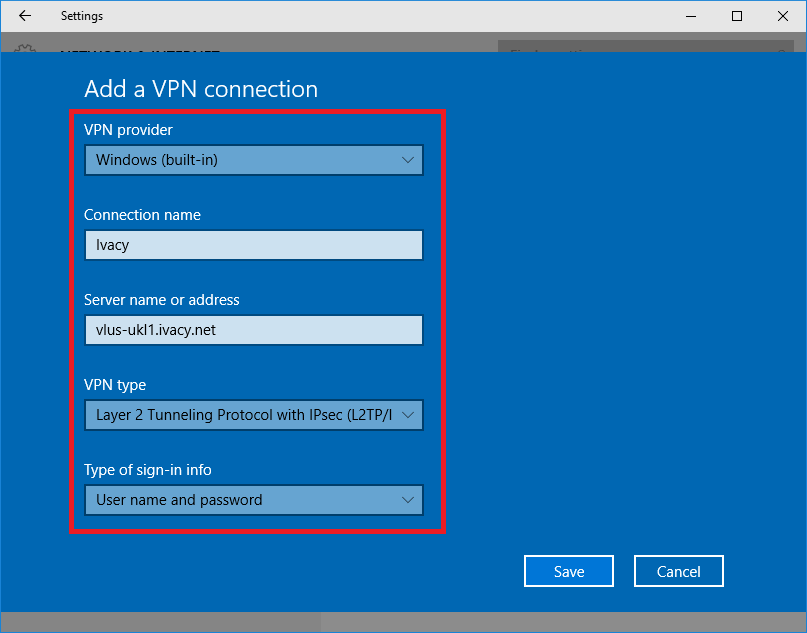This screenshot has width=807, height=633.
Task: Click inside the Connection name field
Action: pos(254,245)
